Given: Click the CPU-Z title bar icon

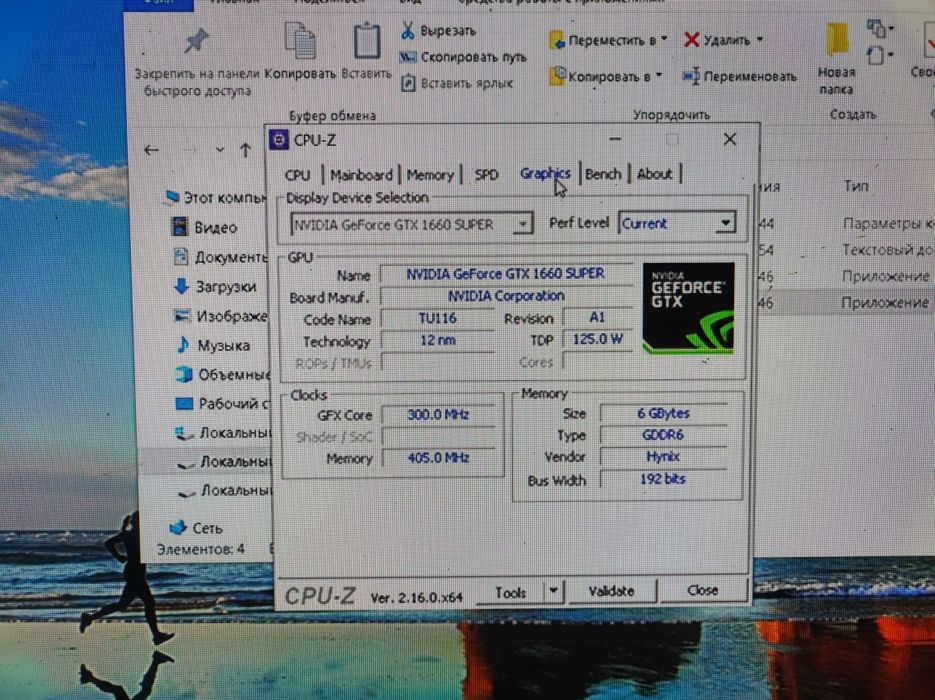Looking at the screenshot, I should (278, 140).
